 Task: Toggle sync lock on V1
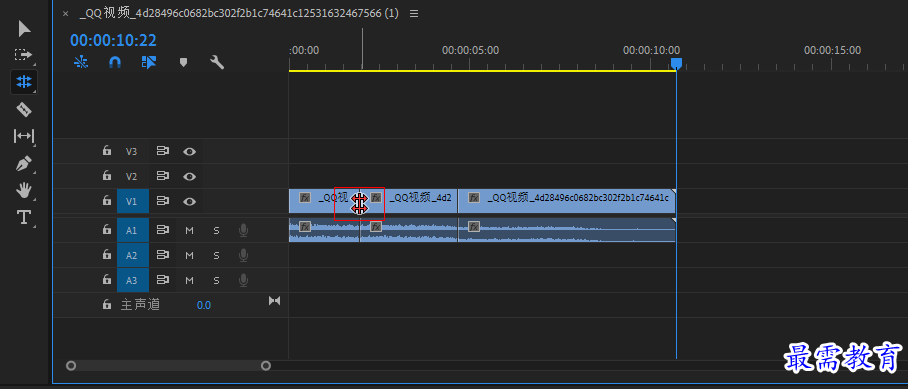pyautogui.click(x=163, y=201)
